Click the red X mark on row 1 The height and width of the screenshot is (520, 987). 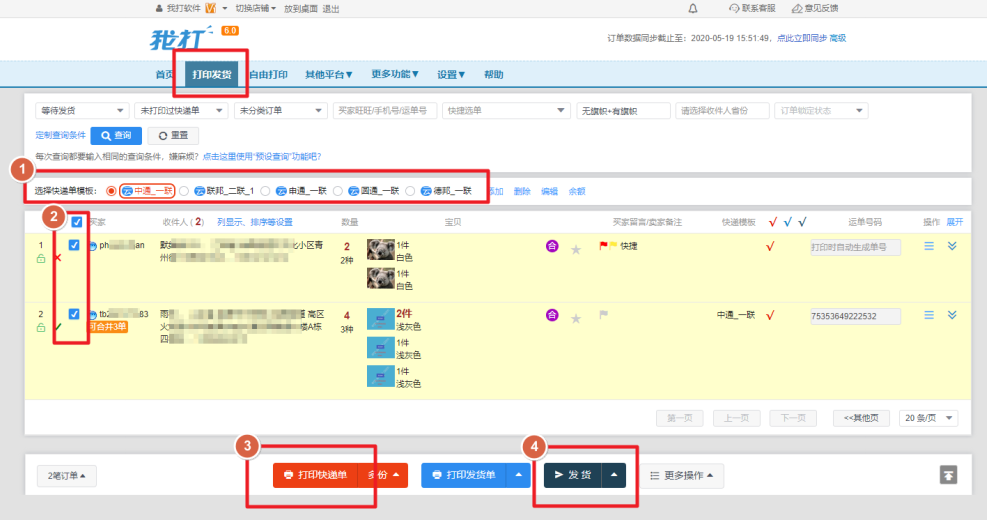coord(58,258)
